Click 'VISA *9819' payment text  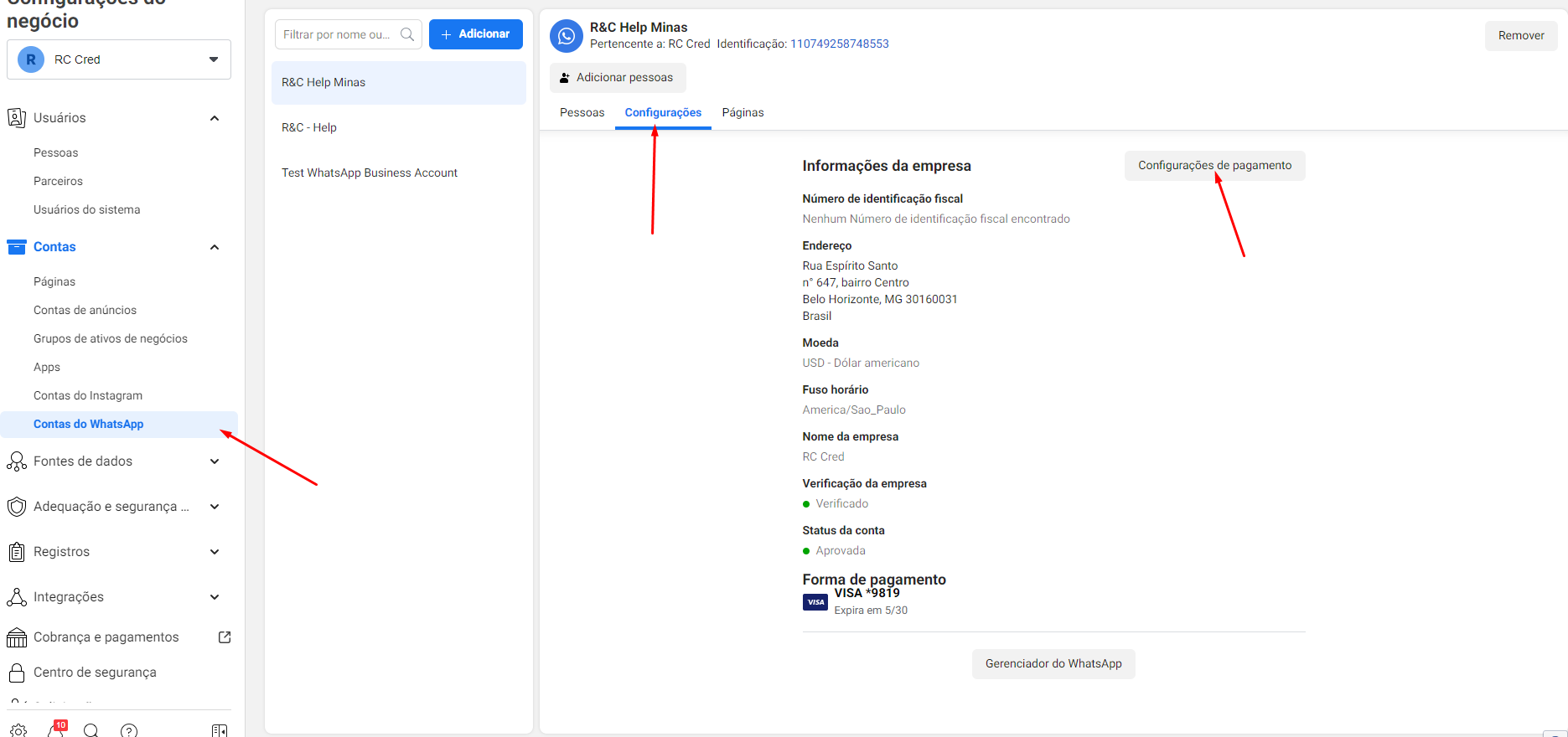click(867, 593)
